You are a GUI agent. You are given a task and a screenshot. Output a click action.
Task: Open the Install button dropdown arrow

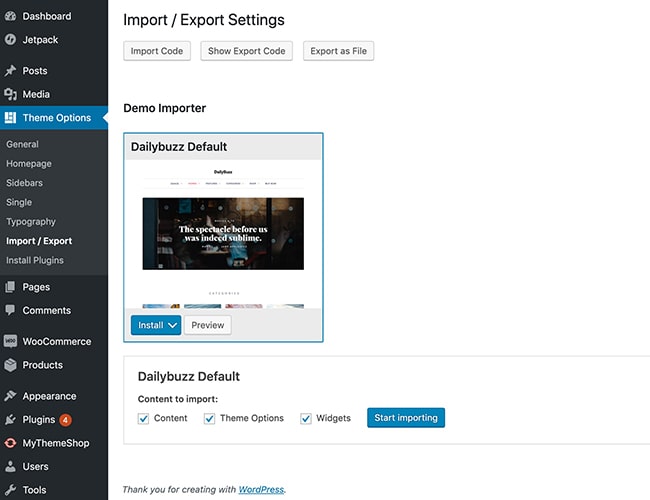pos(172,325)
